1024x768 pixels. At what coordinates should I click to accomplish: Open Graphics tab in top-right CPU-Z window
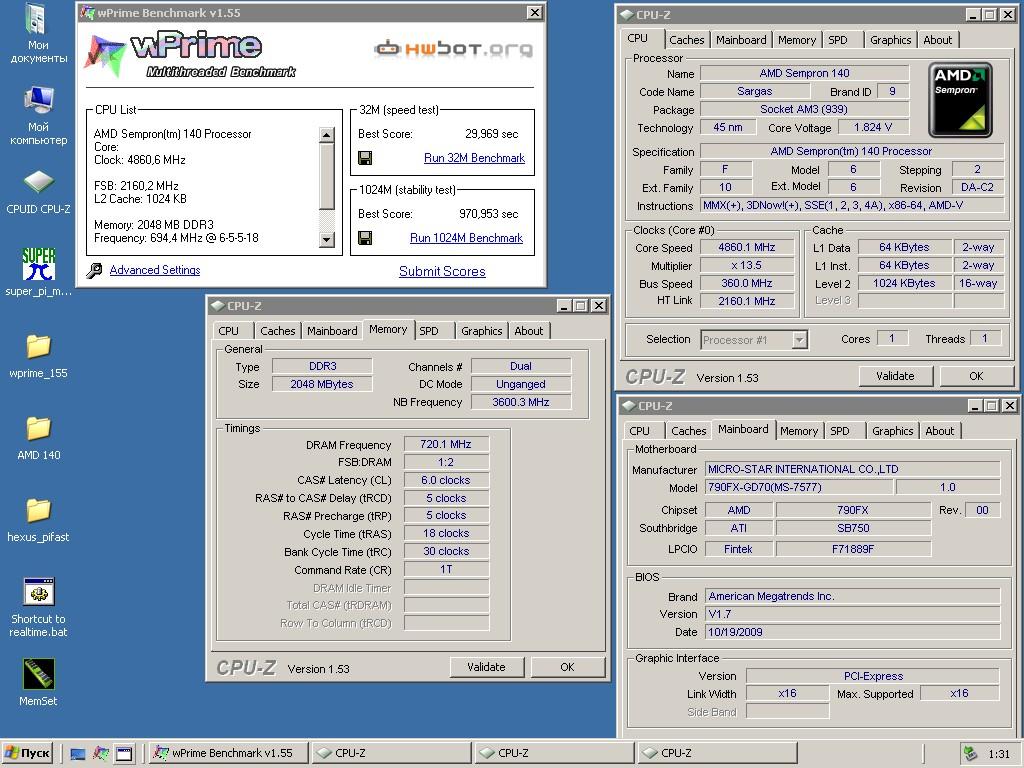[890, 40]
